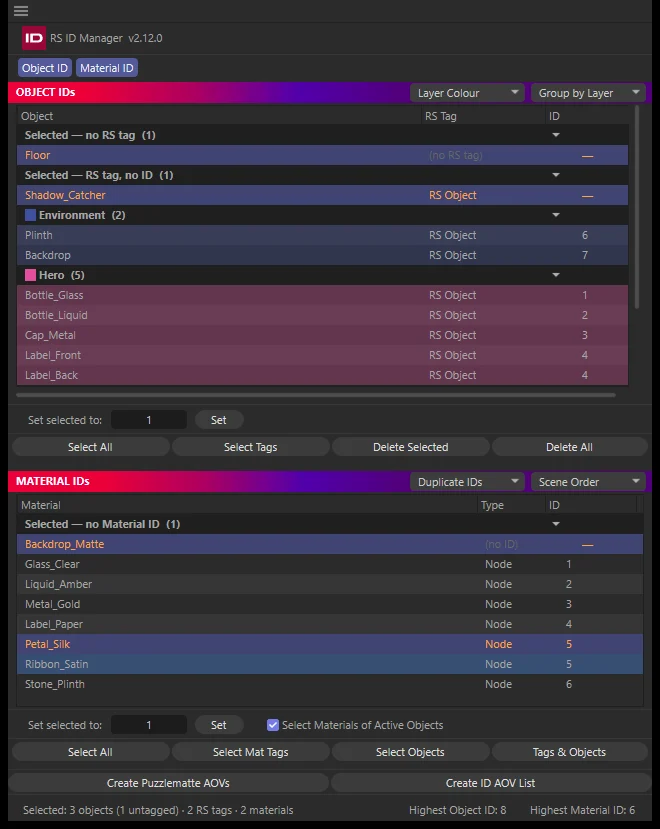Image resolution: width=660 pixels, height=829 pixels.
Task: Click the horizontal scrollbar under Object list
Action: (316, 395)
